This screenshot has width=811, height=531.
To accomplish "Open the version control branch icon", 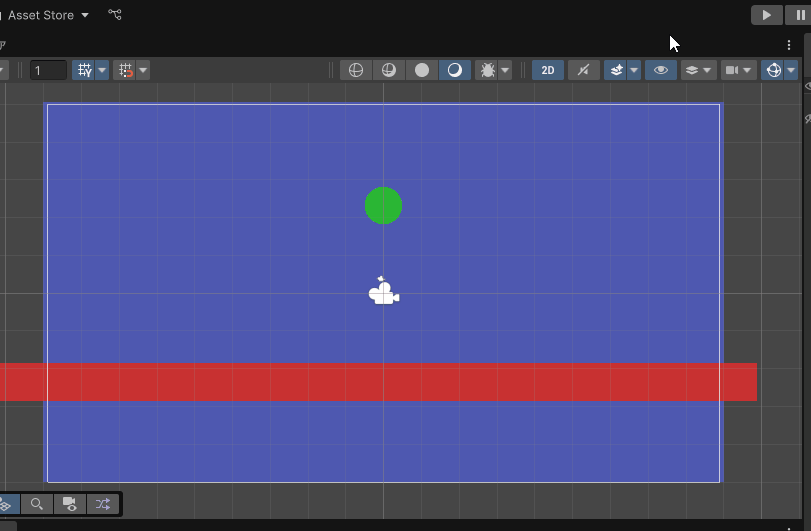I will tap(115, 14).
